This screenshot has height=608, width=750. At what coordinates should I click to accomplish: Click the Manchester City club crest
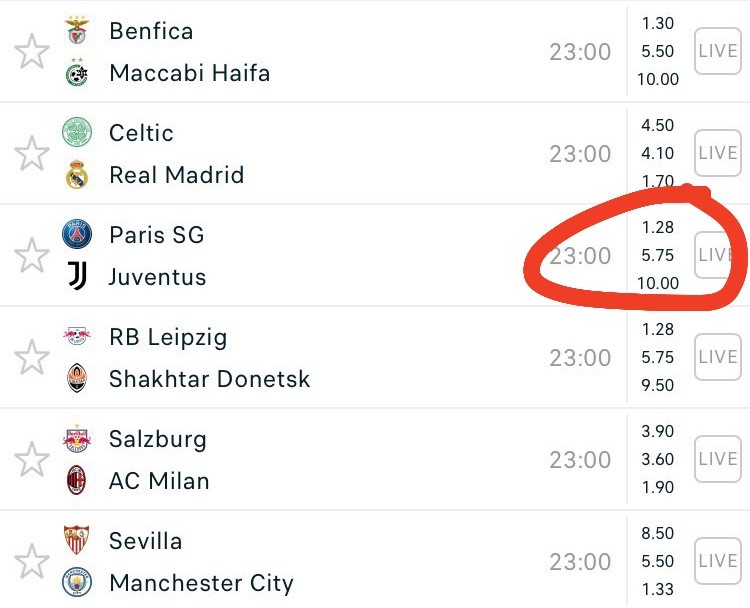coord(77,582)
